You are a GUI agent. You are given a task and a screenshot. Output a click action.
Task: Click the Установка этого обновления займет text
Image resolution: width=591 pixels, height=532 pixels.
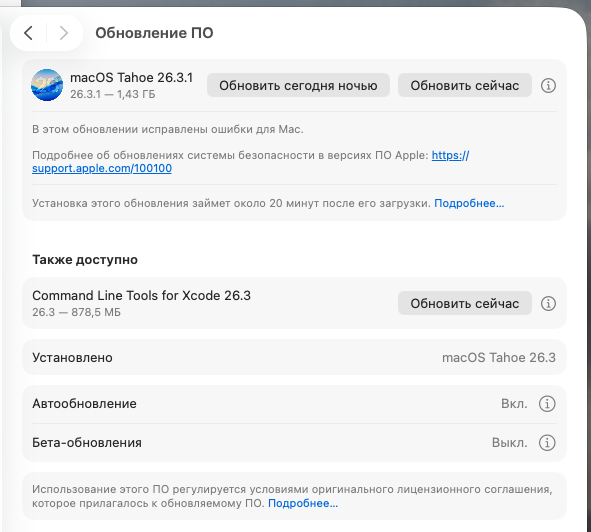click(231, 204)
